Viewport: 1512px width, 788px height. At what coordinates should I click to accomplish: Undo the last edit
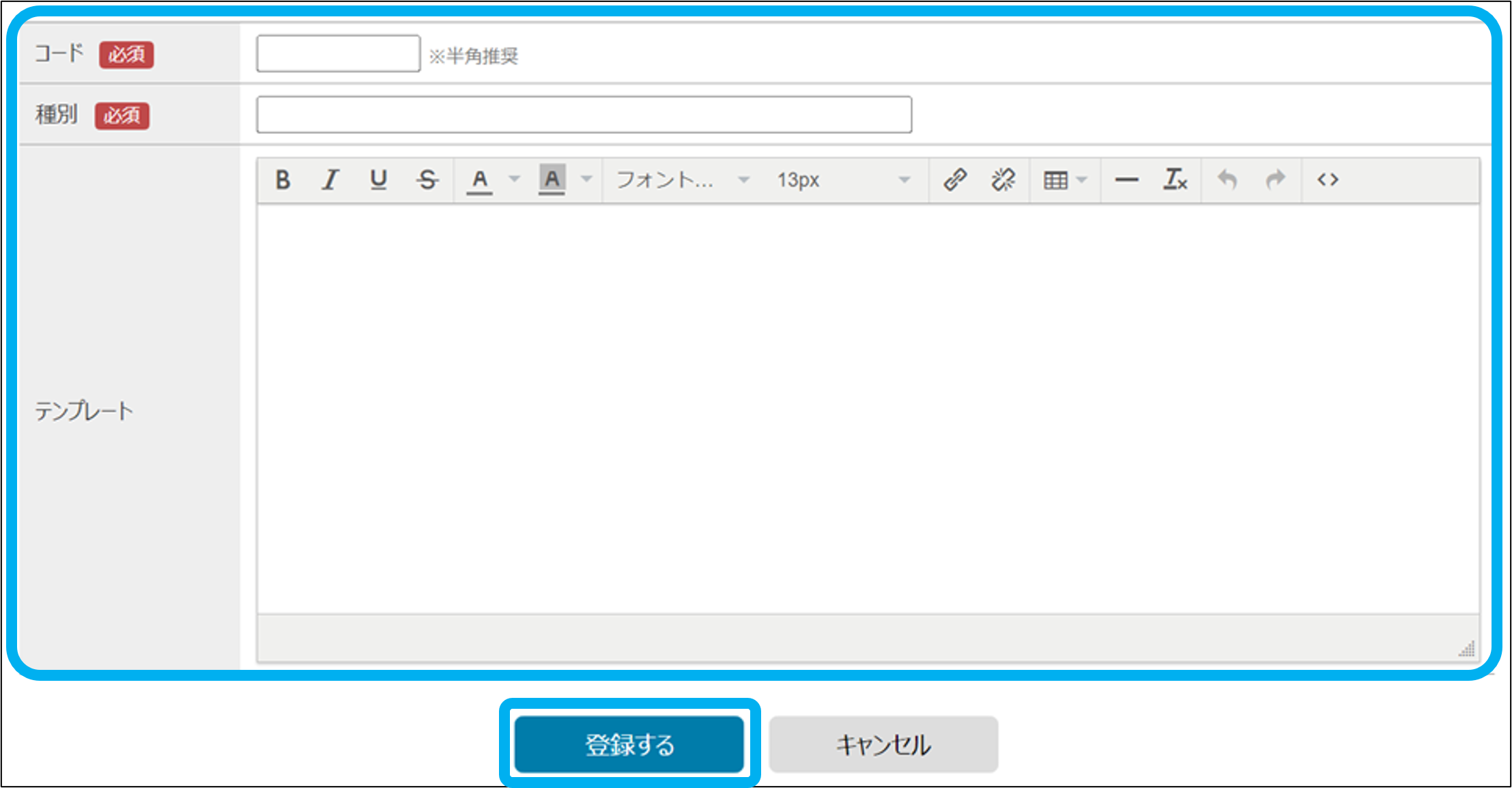pos(1227,180)
